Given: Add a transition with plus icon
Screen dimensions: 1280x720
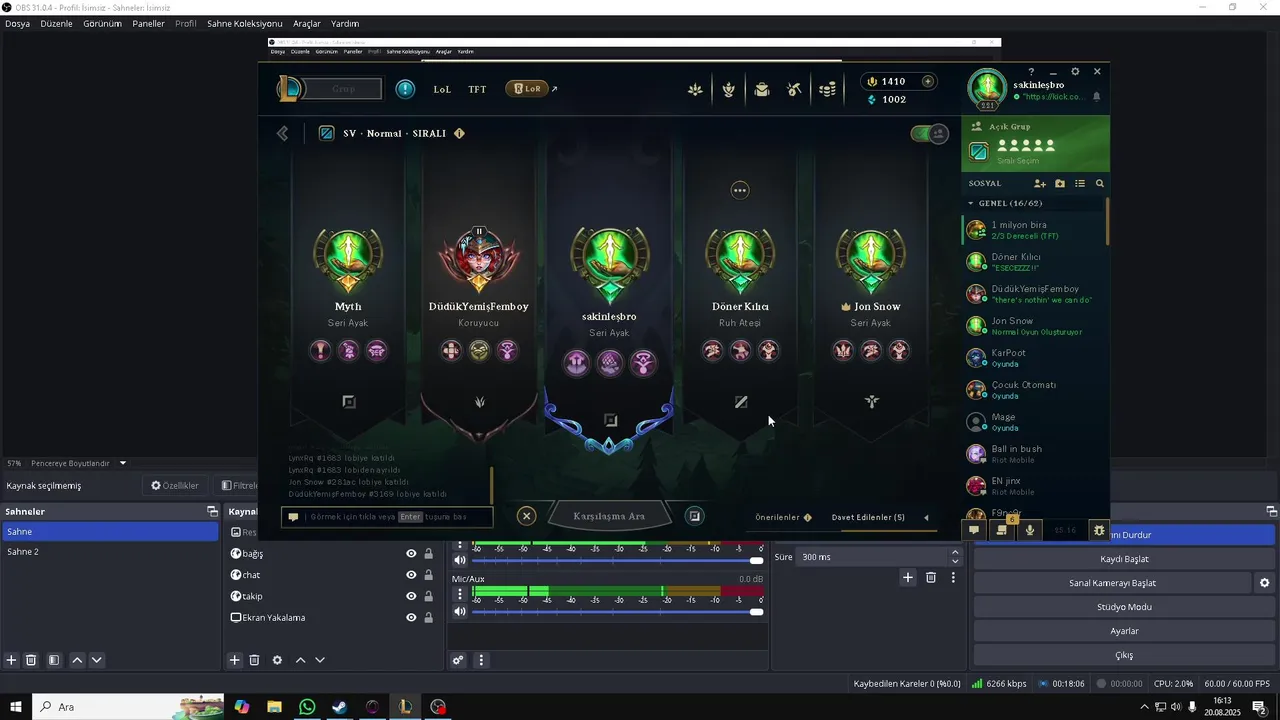Looking at the screenshot, I should pos(908,577).
